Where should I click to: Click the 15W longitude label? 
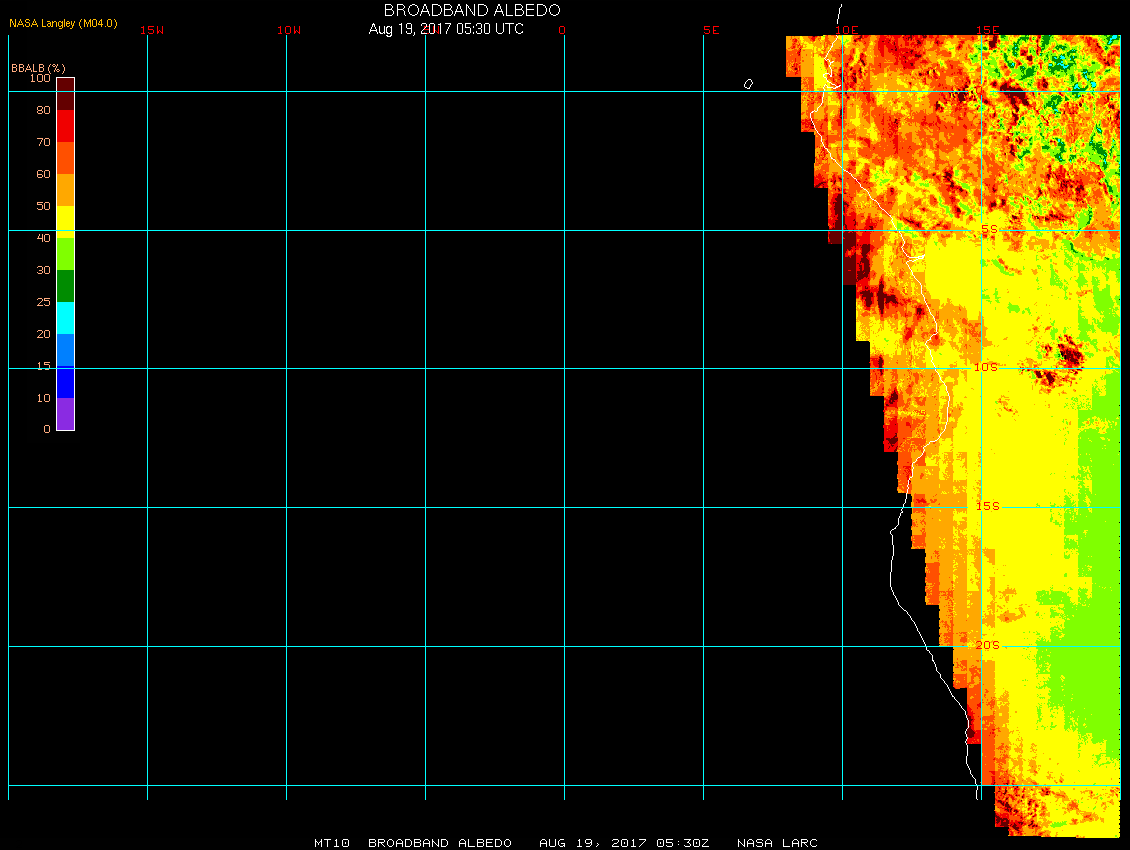click(x=152, y=30)
